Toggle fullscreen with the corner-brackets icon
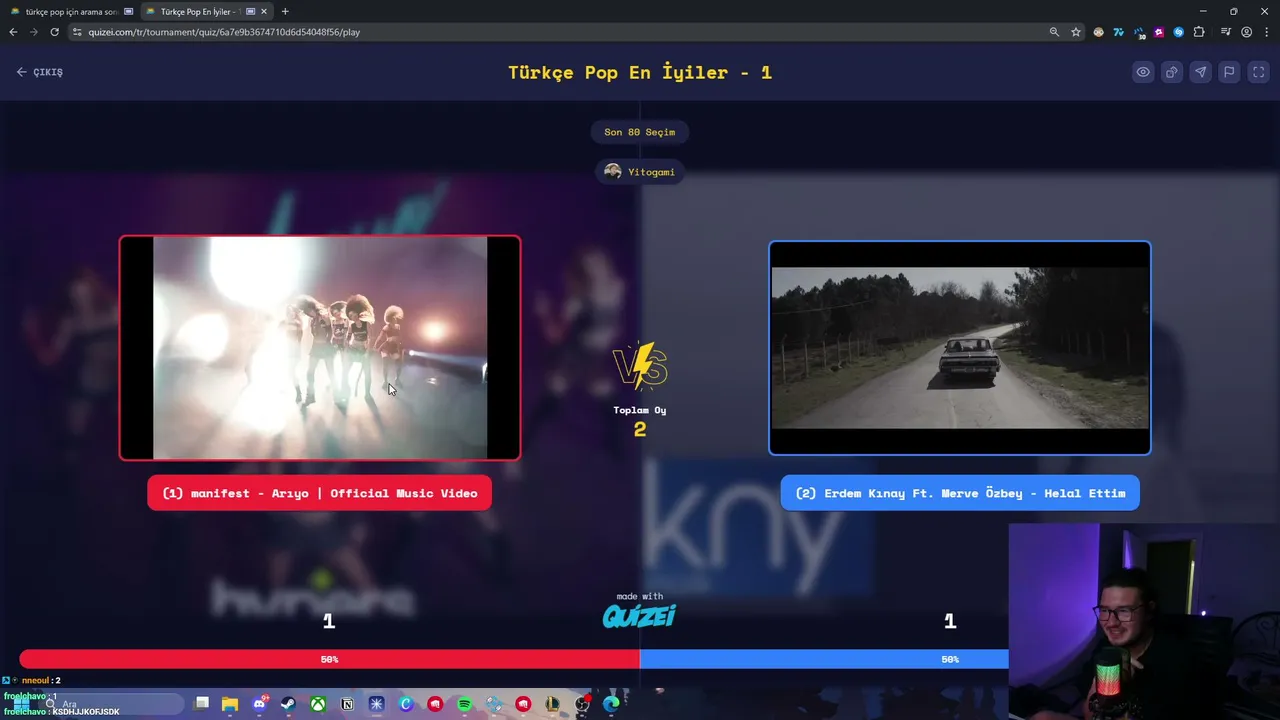This screenshot has width=1280, height=720. (1259, 72)
